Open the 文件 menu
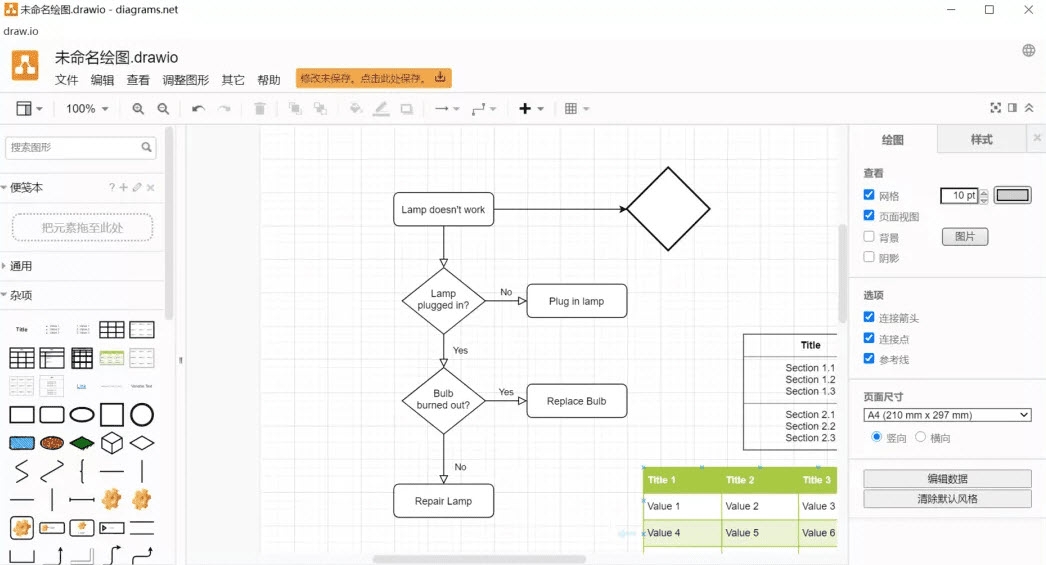Screen dimensions: 1046x565 [x=66, y=80]
